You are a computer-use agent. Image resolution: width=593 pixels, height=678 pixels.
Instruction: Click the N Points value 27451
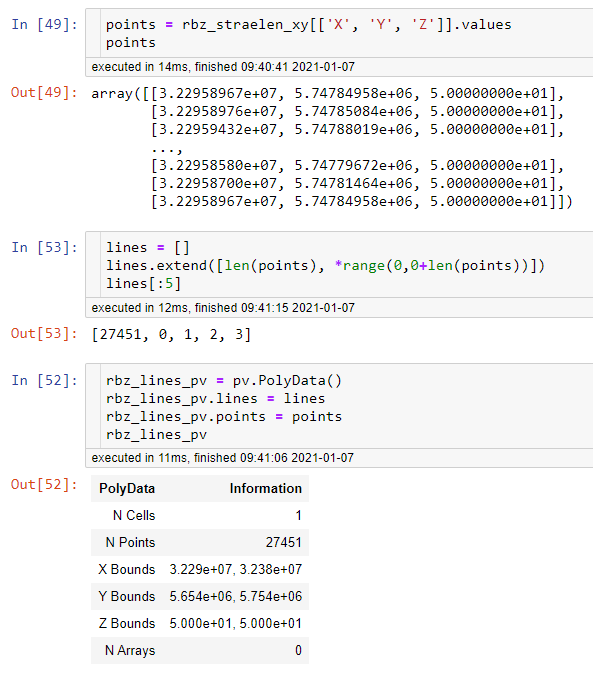coord(284,542)
